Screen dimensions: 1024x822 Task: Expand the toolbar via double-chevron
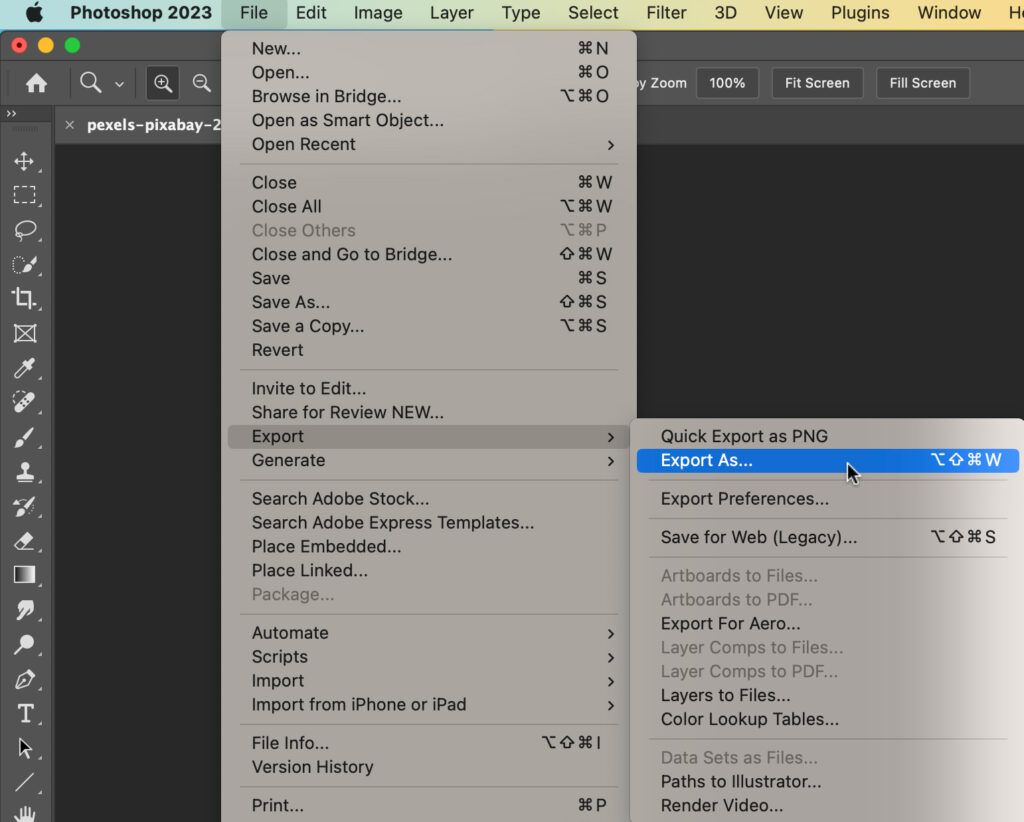click(x=11, y=114)
